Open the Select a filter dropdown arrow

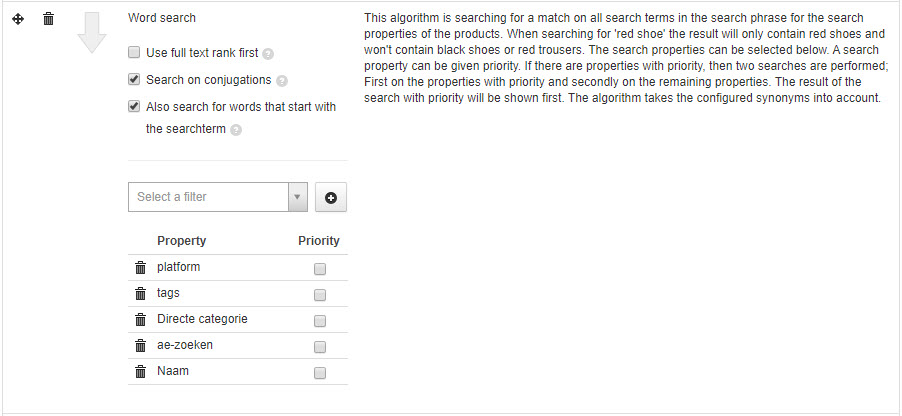(297, 197)
